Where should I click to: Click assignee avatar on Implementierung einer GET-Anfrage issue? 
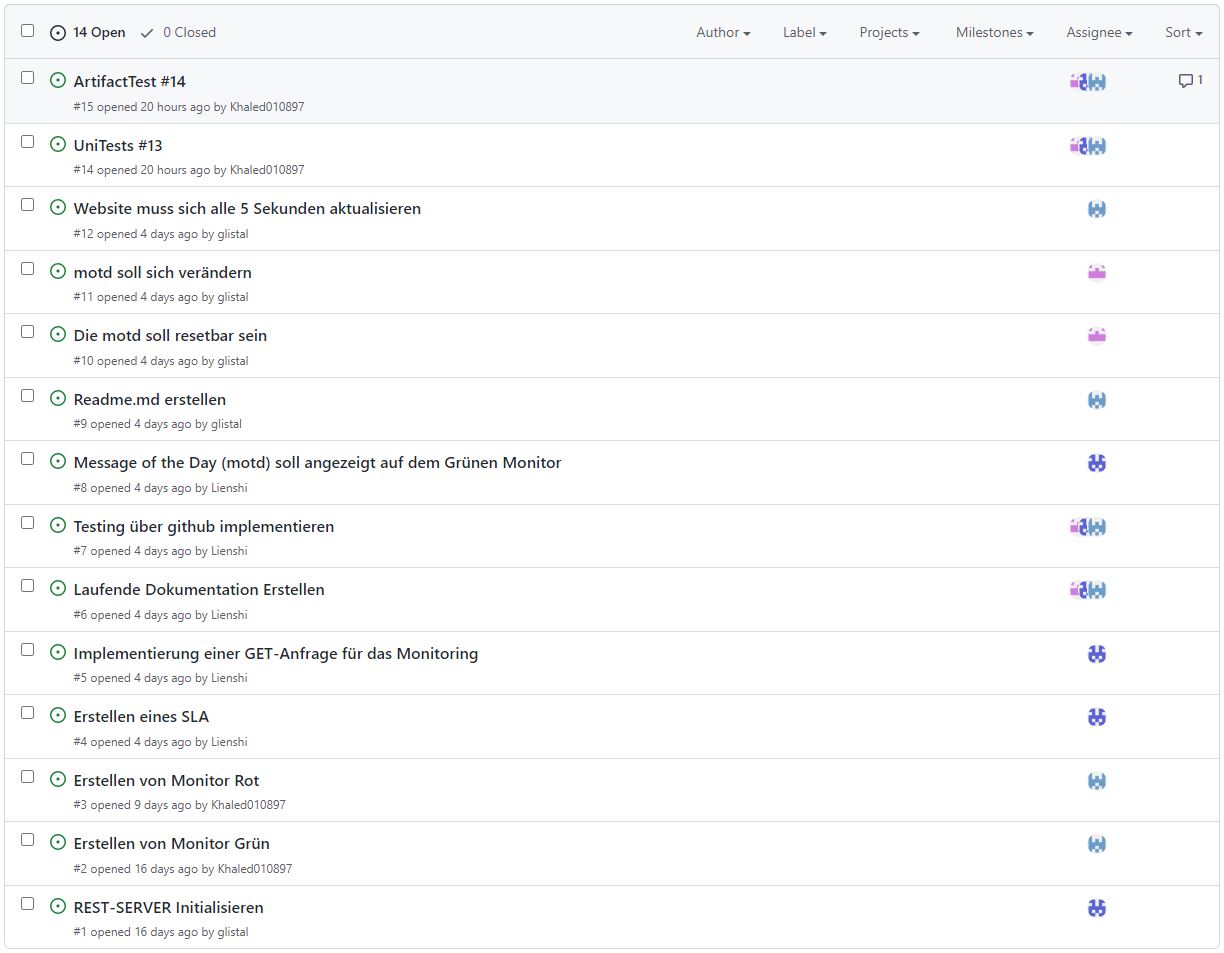click(1097, 654)
